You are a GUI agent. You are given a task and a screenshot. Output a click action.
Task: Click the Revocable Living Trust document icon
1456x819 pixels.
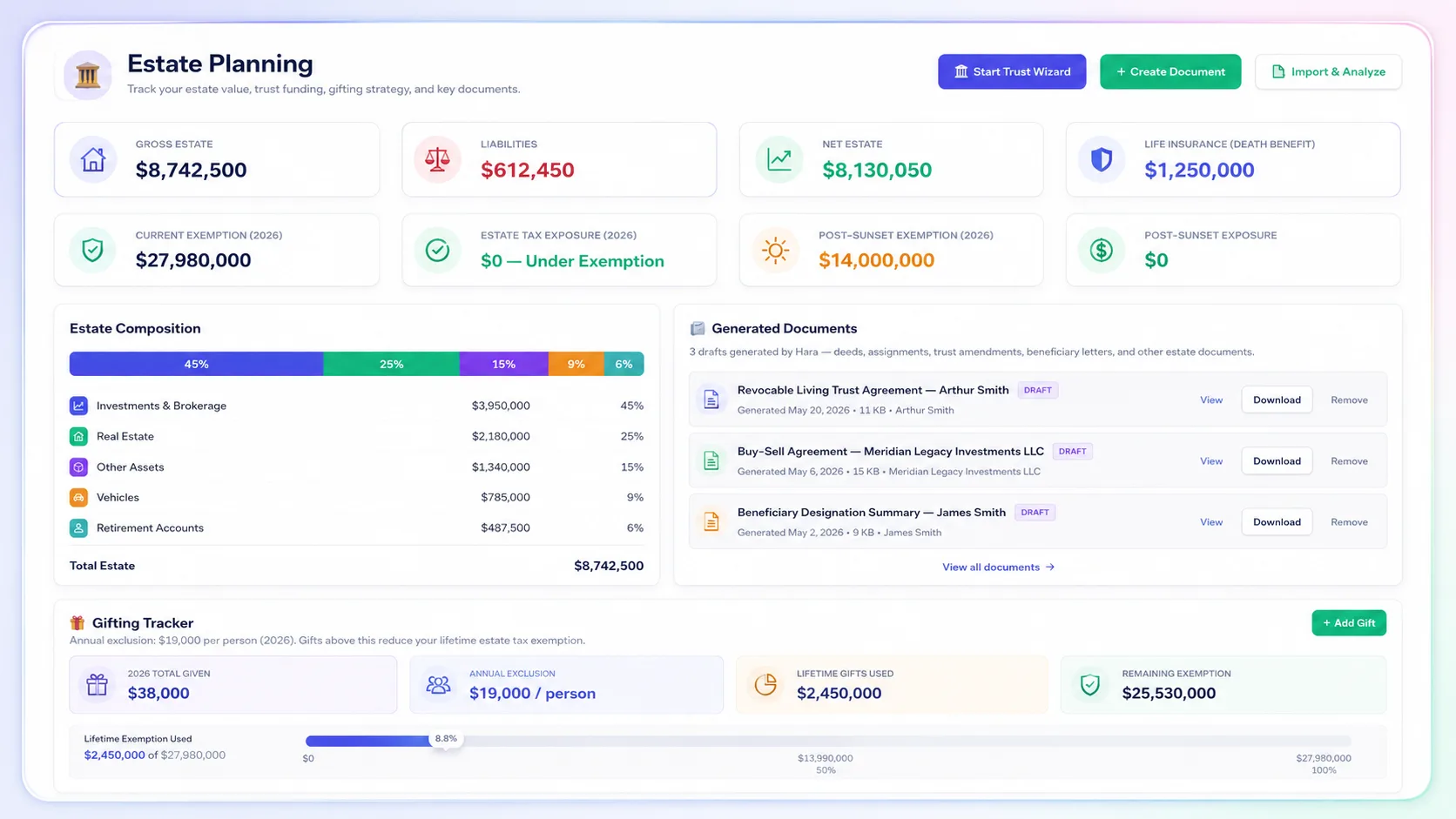pyautogui.click(x=711, y=399)
